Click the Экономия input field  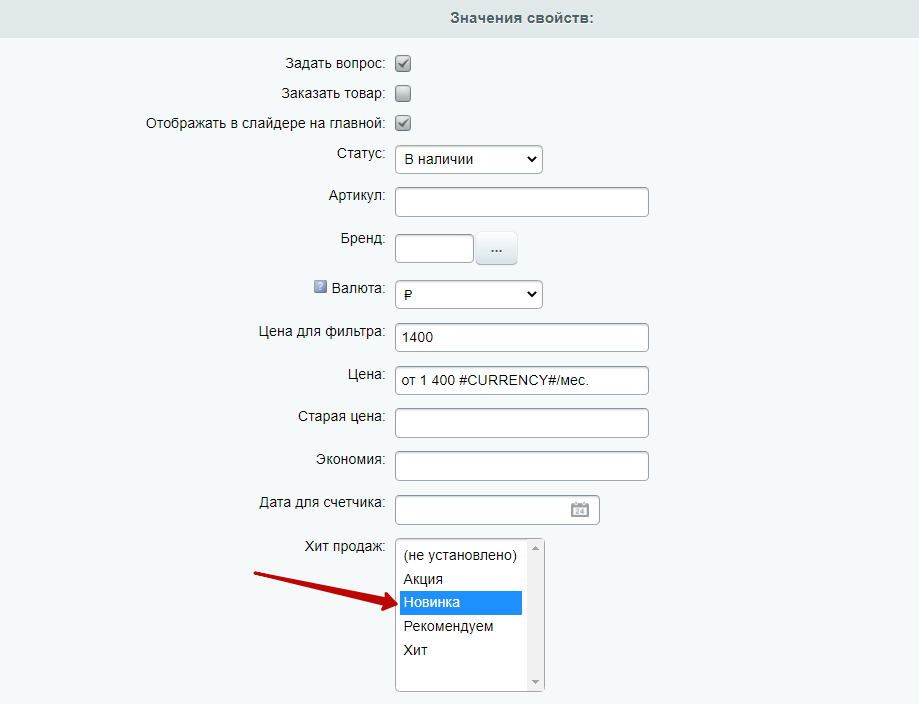522,466
